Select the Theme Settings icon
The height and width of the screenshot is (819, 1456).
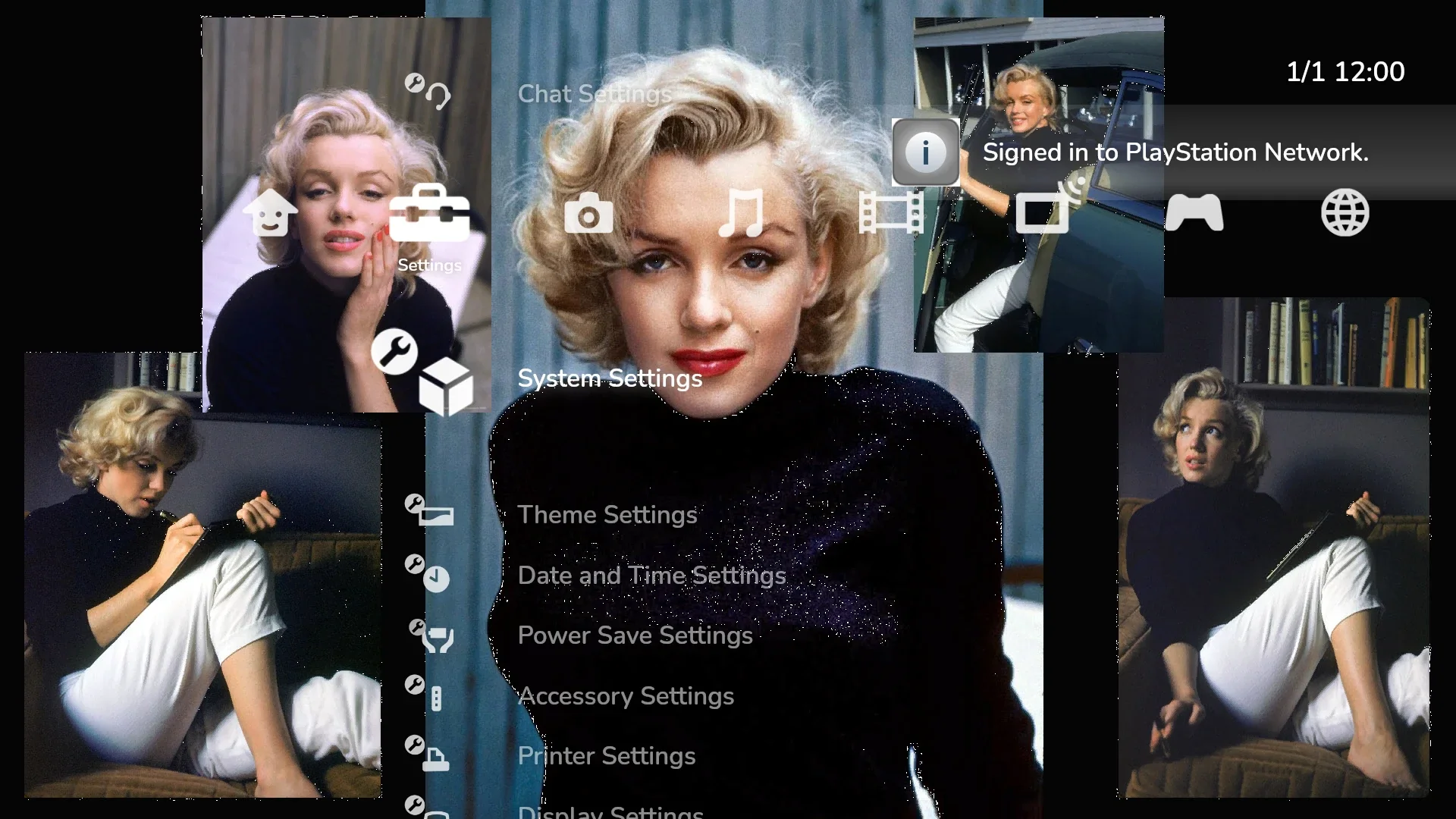(429, 510)
